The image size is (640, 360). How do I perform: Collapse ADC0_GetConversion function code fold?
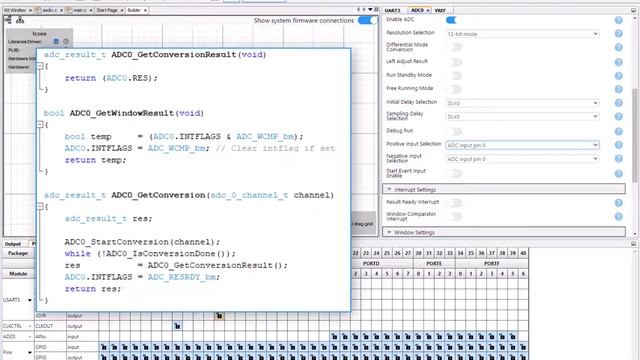tap(40, 207)
